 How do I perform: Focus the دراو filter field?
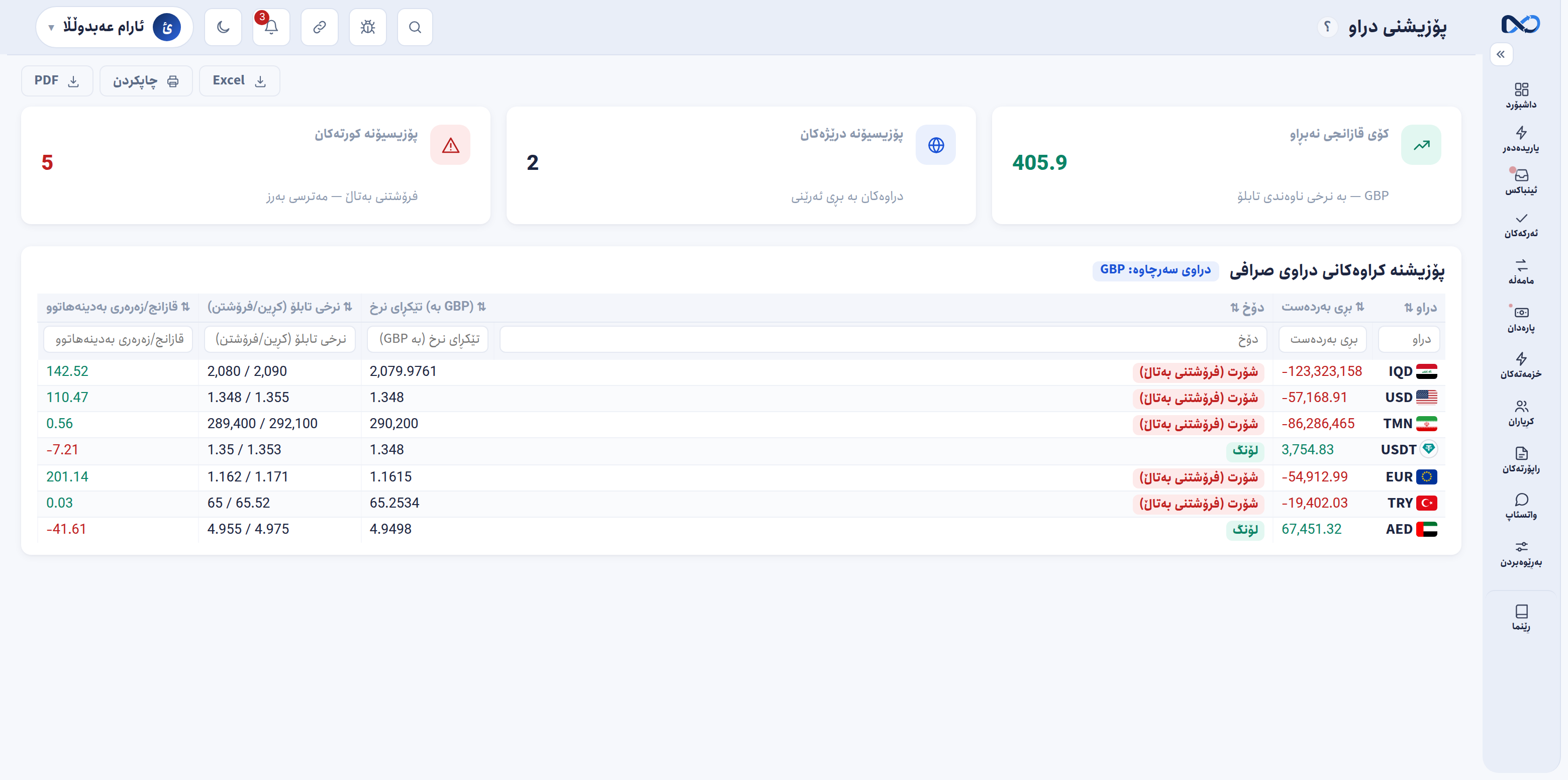click(1409, 339)
